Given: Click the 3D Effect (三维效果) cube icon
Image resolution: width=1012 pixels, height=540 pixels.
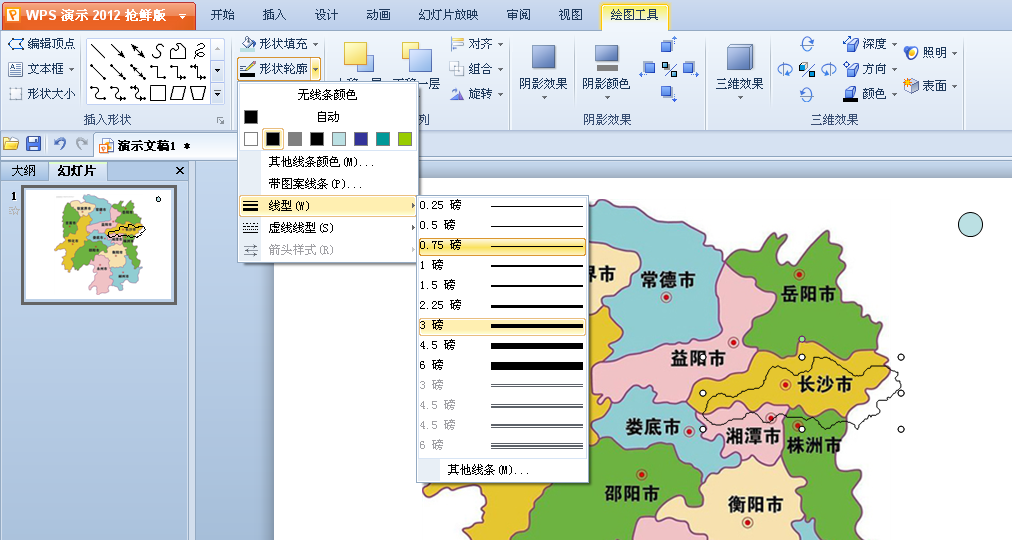Looking at the screenshot, I should click(739, 60).
